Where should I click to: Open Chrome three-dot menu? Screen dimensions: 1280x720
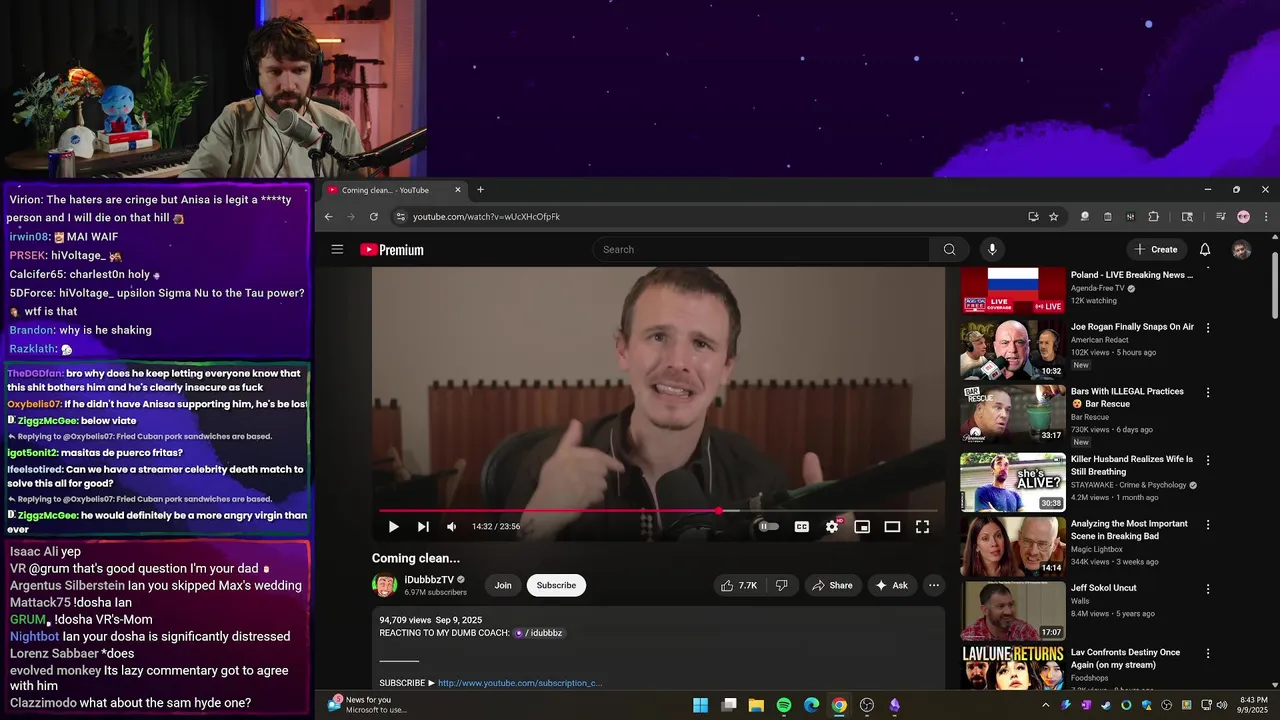[x=1265, y=216]
